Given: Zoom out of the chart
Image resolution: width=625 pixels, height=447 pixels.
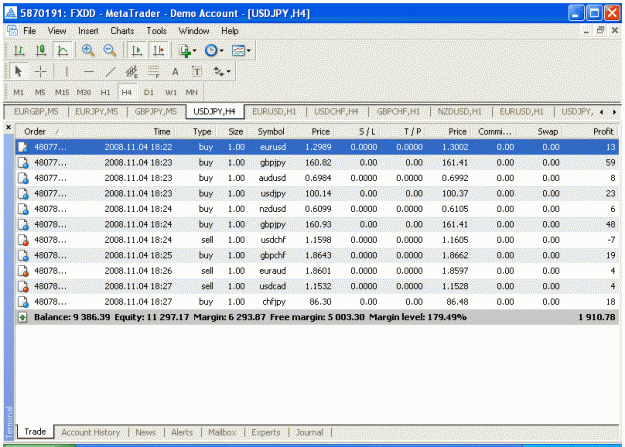Looking at the screenshot, I should [x=109, y=51].
